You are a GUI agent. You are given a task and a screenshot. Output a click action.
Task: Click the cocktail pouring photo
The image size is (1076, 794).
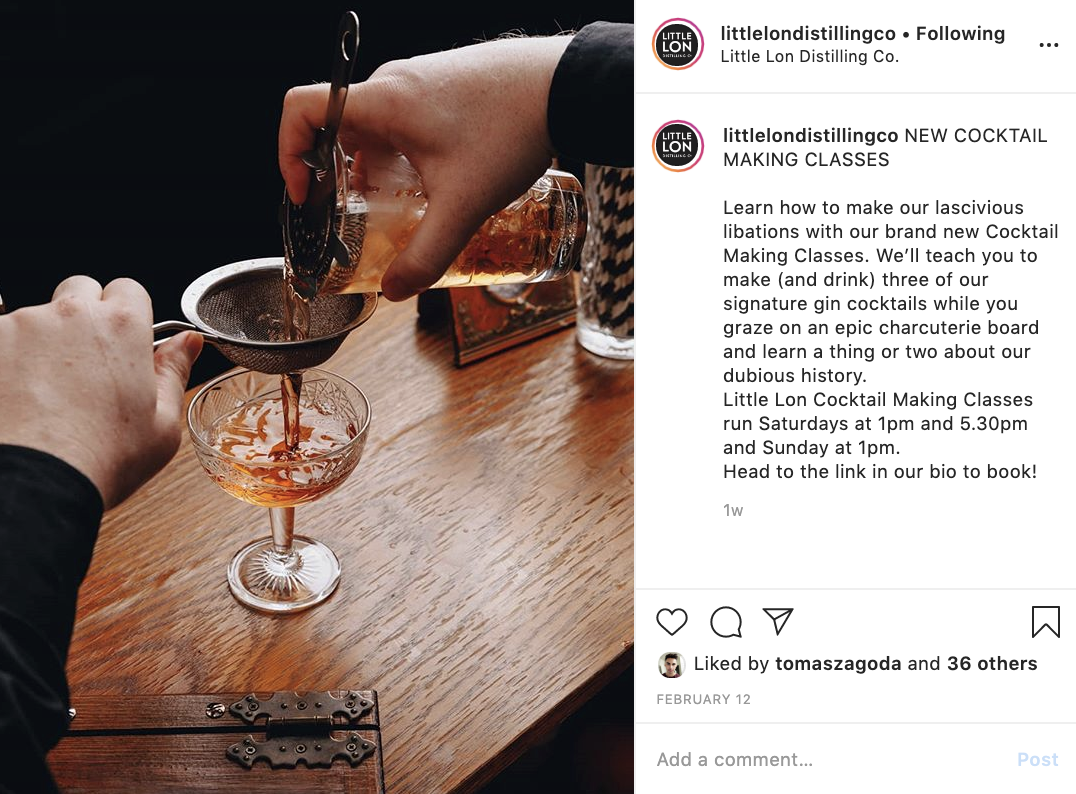click(317, 397)
